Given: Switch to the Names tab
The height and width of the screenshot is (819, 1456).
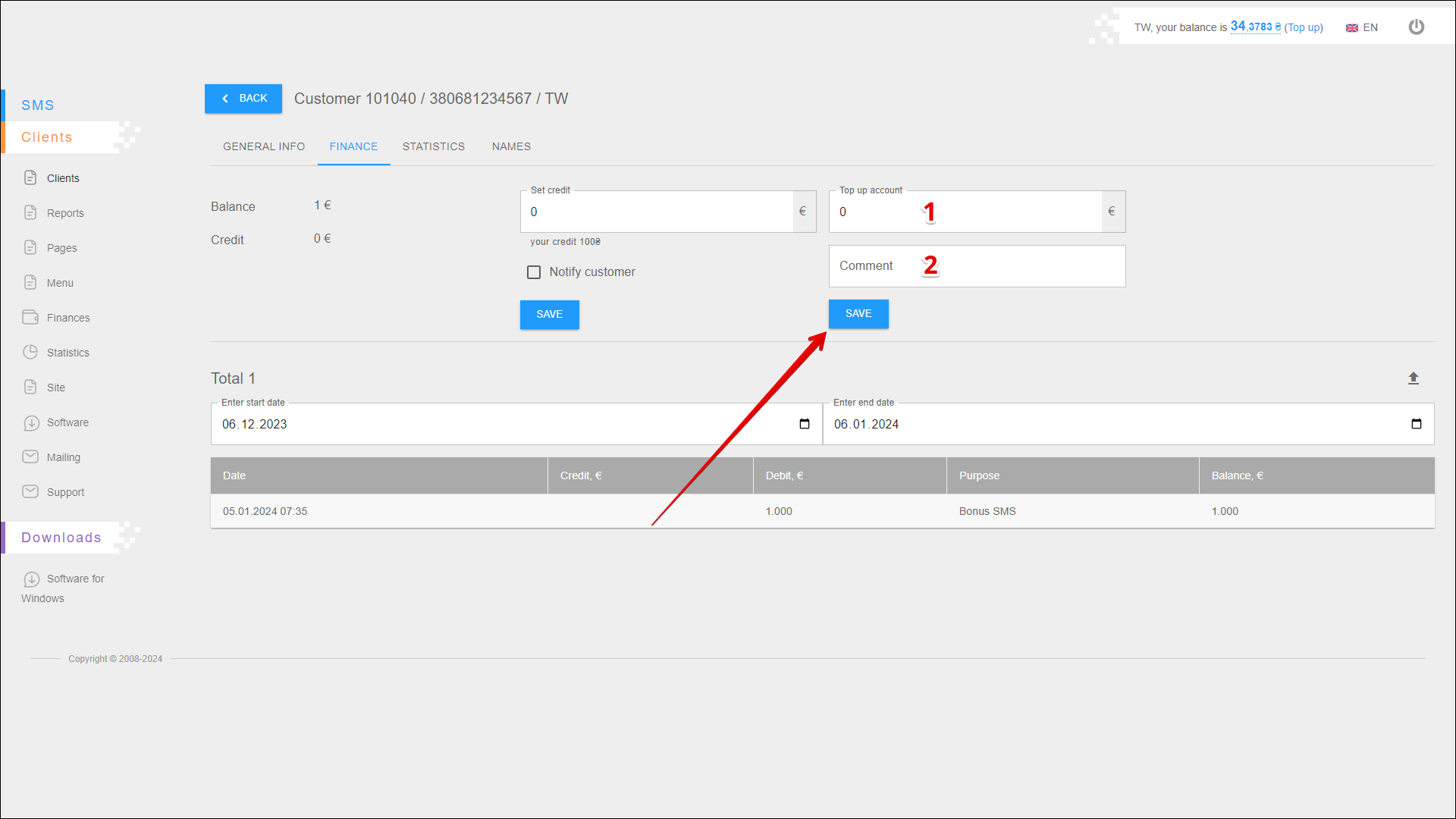Looking at the screenshot, I should 511,146.
